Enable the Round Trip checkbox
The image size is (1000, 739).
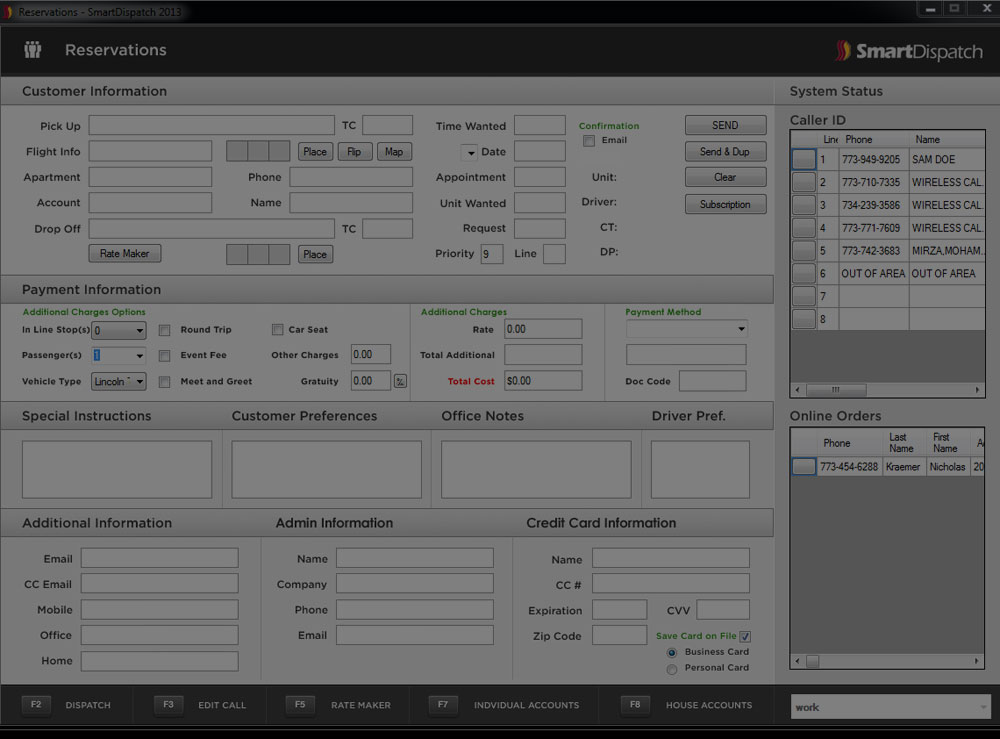(164, 330)
